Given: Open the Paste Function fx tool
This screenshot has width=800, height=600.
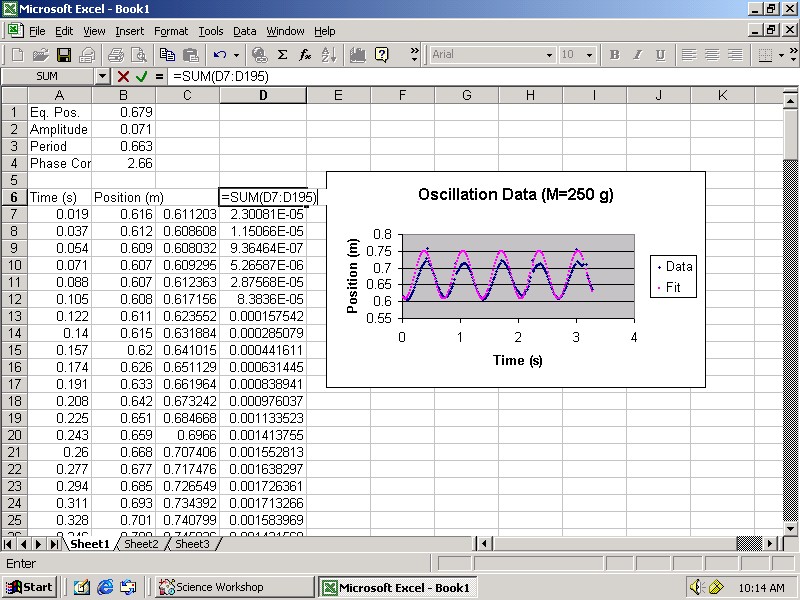Looking at the screenshot, I should click(x=306, y=55).
